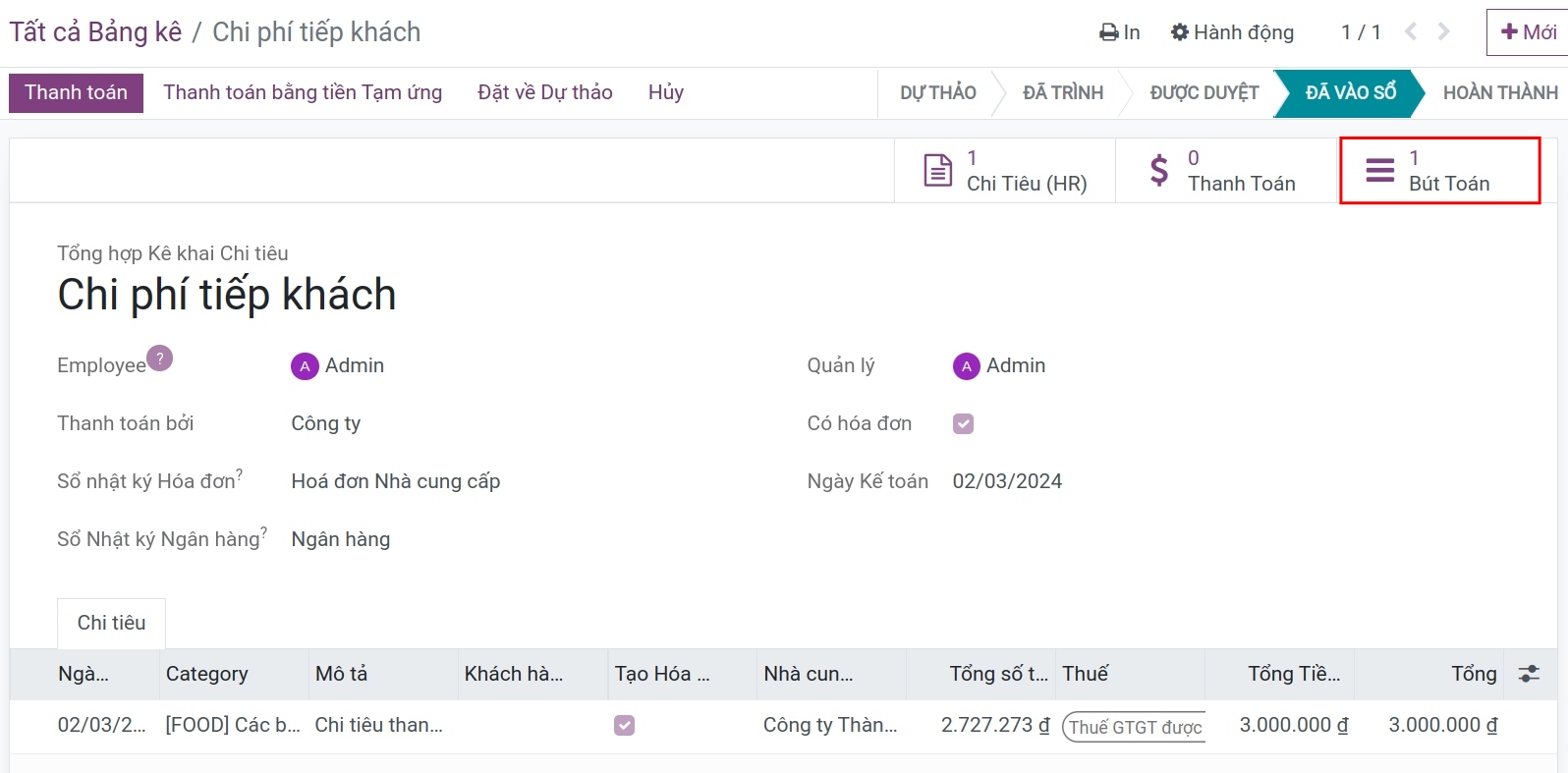Go to the next record arrow
1568x773 pixels.
click(x=1443, y=31)
